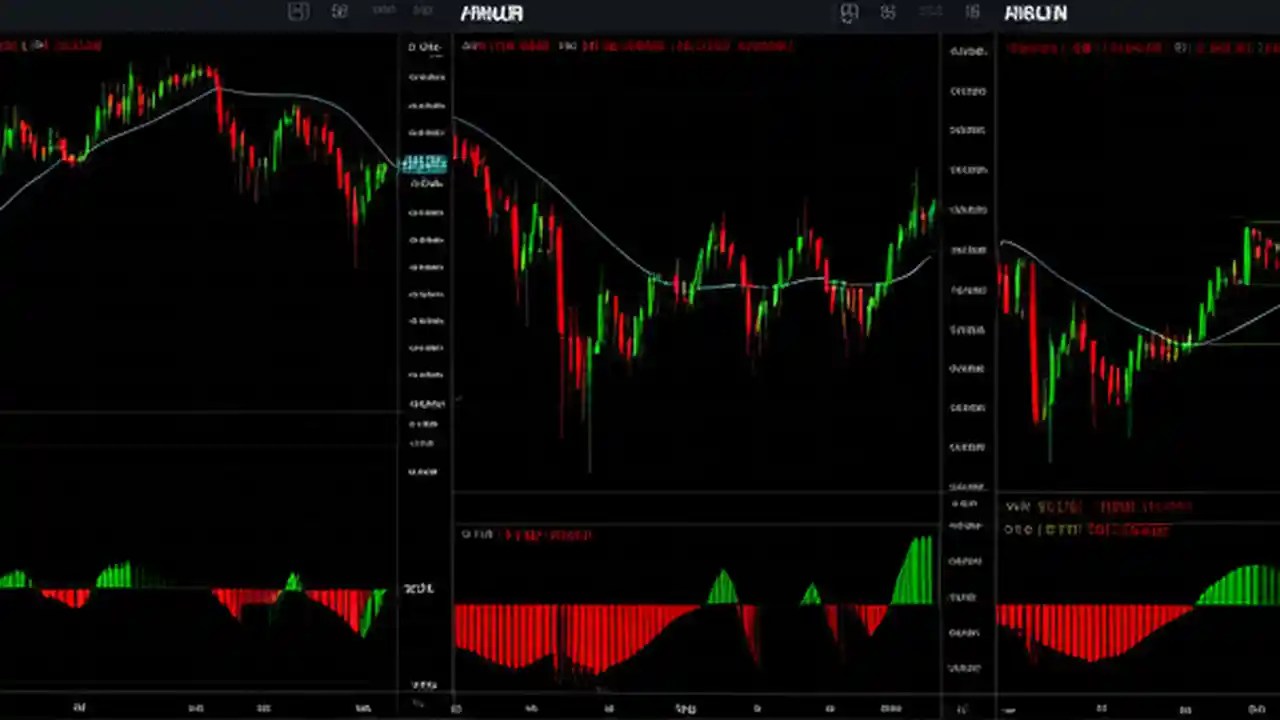This screenshot has width=1280, height=720.
Task: Open the indicators icon on the top toolbar
Action: pos(339,12)
